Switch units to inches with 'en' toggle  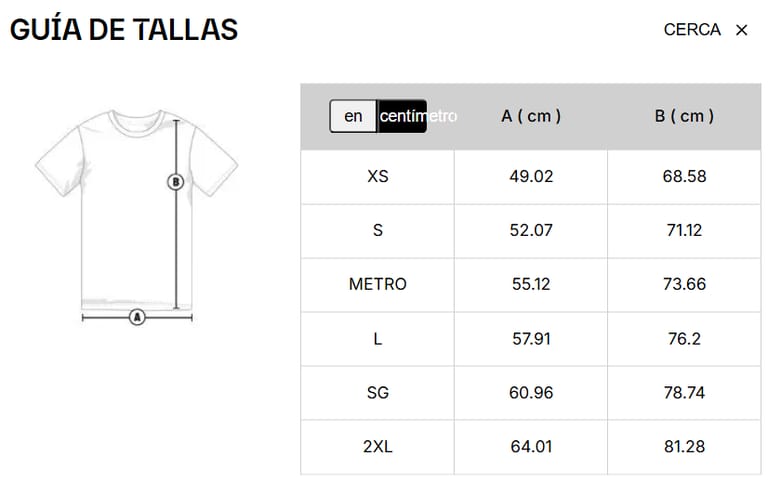tap(353, 116)
